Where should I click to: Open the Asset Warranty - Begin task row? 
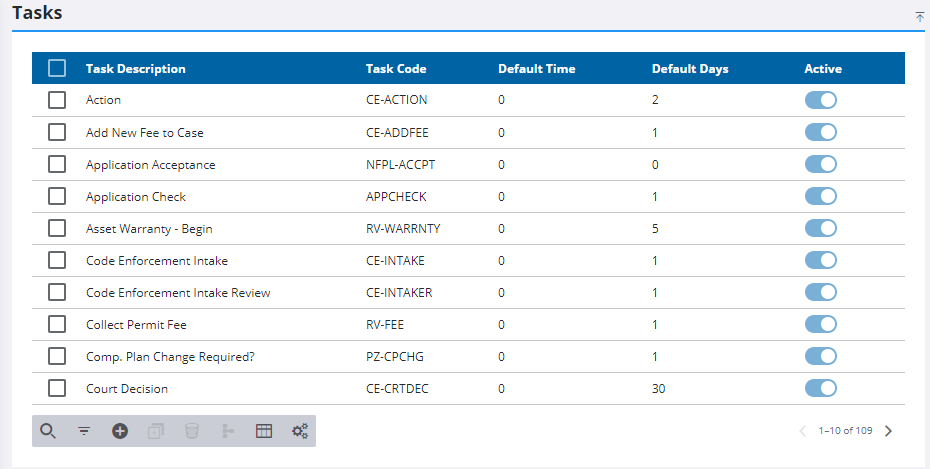(149, 228)
